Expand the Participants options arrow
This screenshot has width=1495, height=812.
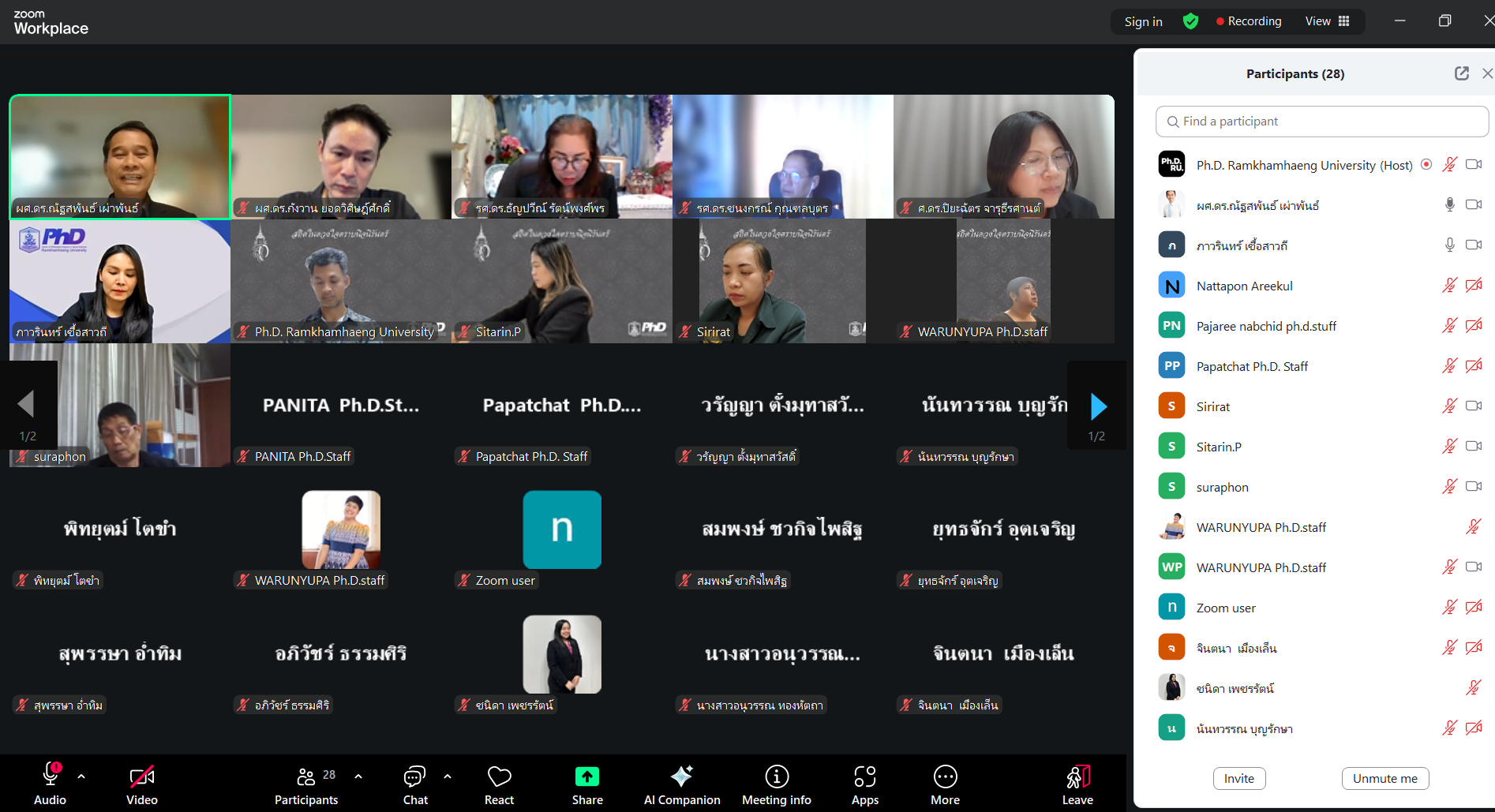[x=358, y=776]
